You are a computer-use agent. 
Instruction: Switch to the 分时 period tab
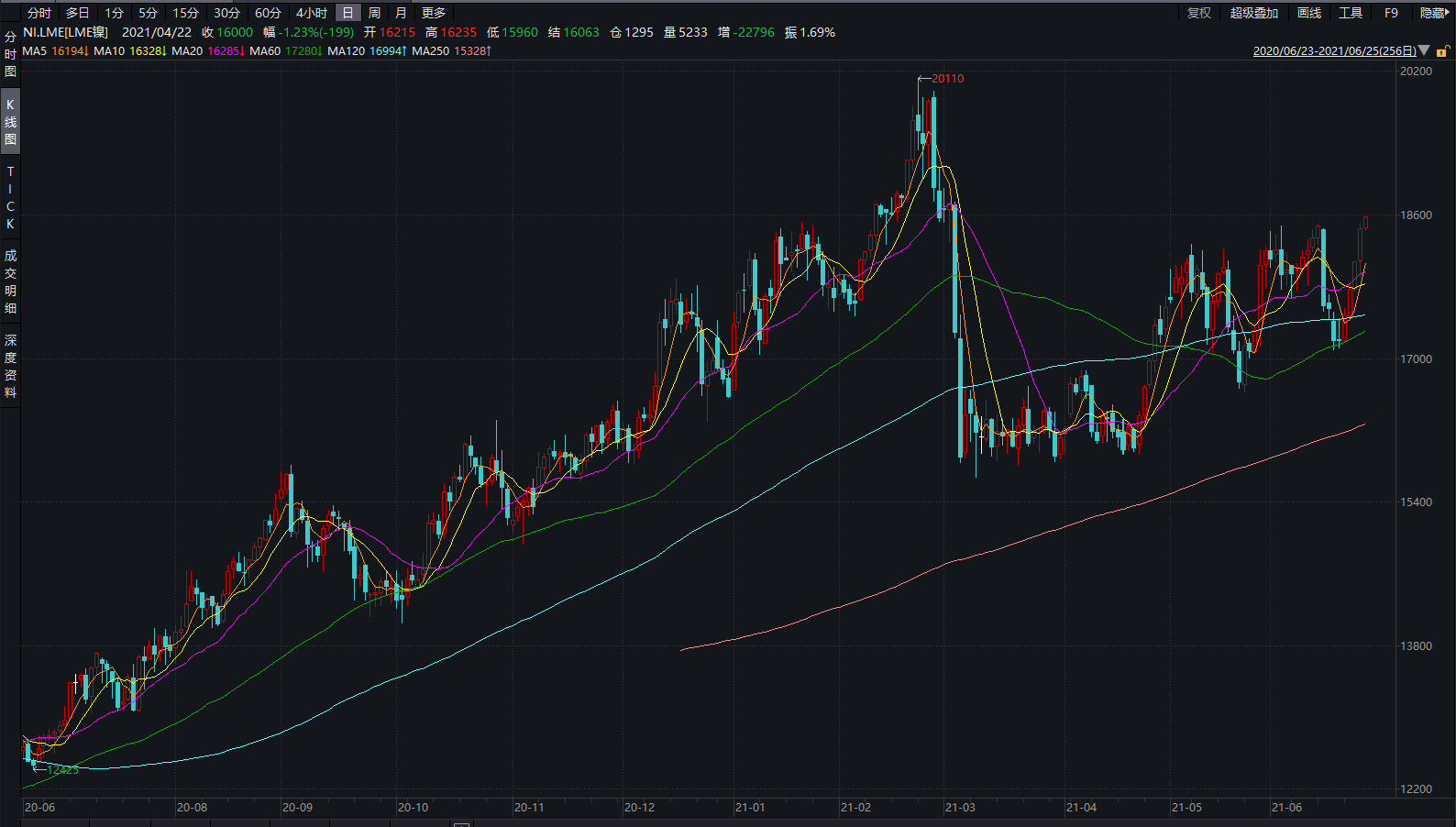[x=39, y=13]
